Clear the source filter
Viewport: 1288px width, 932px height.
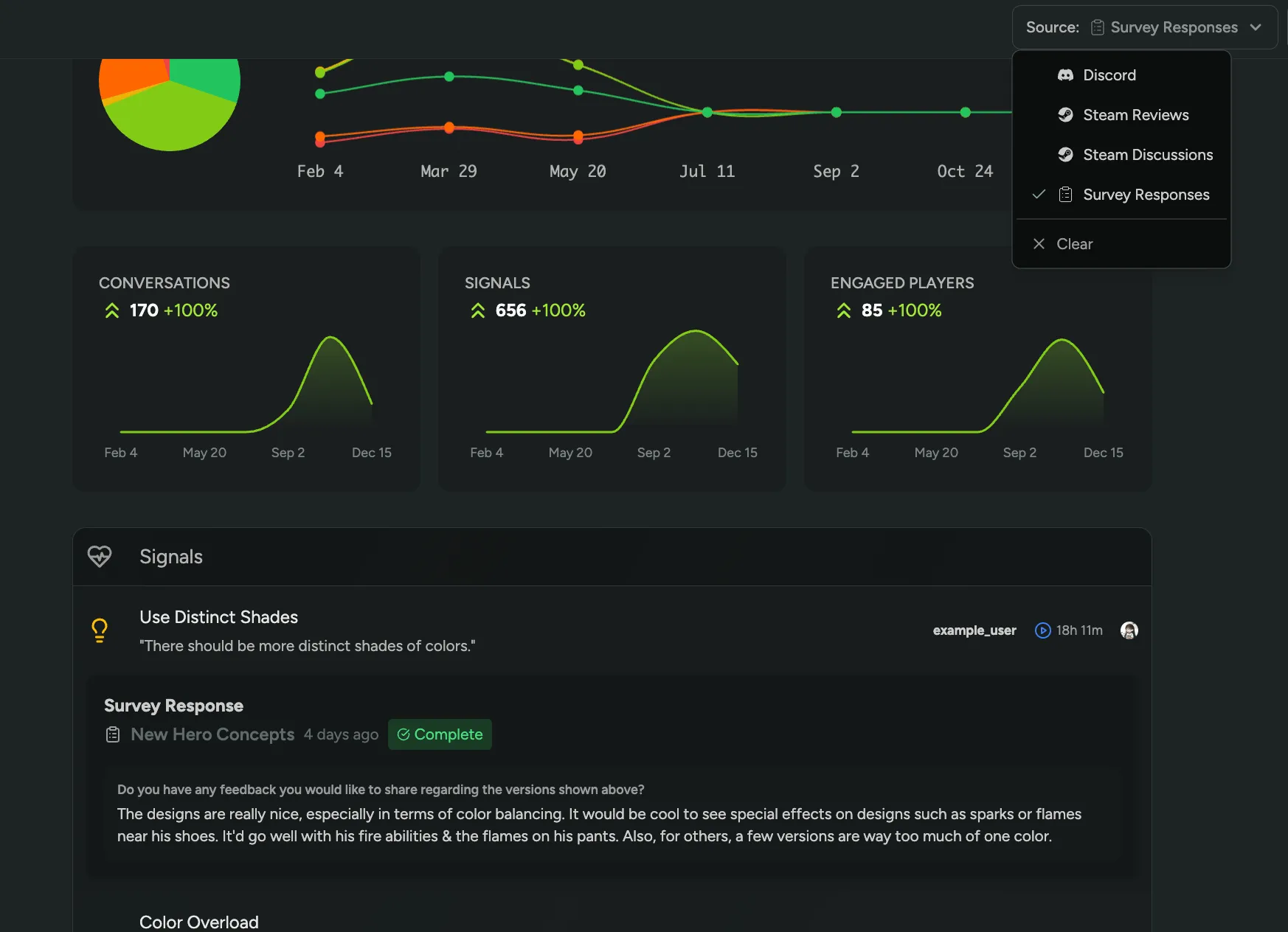(x=1074, y=244)
